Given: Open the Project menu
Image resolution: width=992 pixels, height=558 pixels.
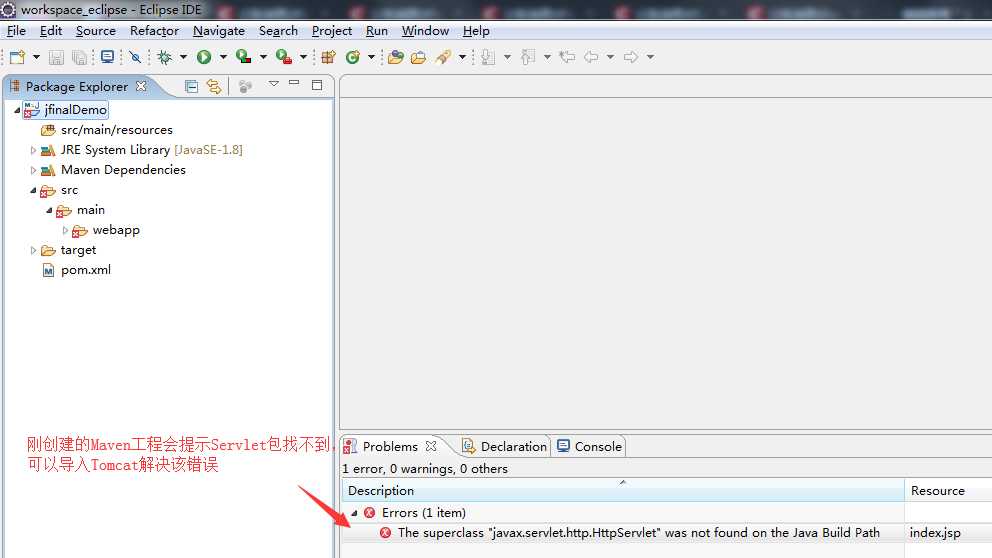Looking at the screenshot, I should pyautogui.click(x=332, y=30).
